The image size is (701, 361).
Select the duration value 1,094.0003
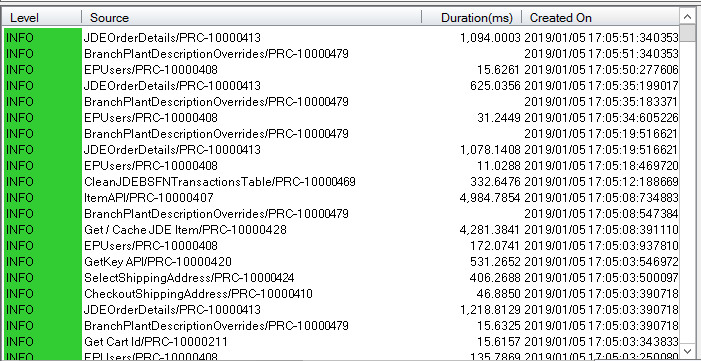[x=490, y=38]
